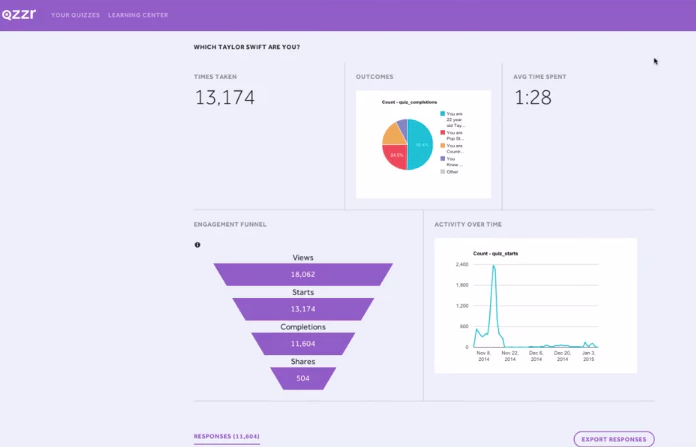Click the red 24.5% pie slice
This screenshot has height=447, width=696.
396,156
